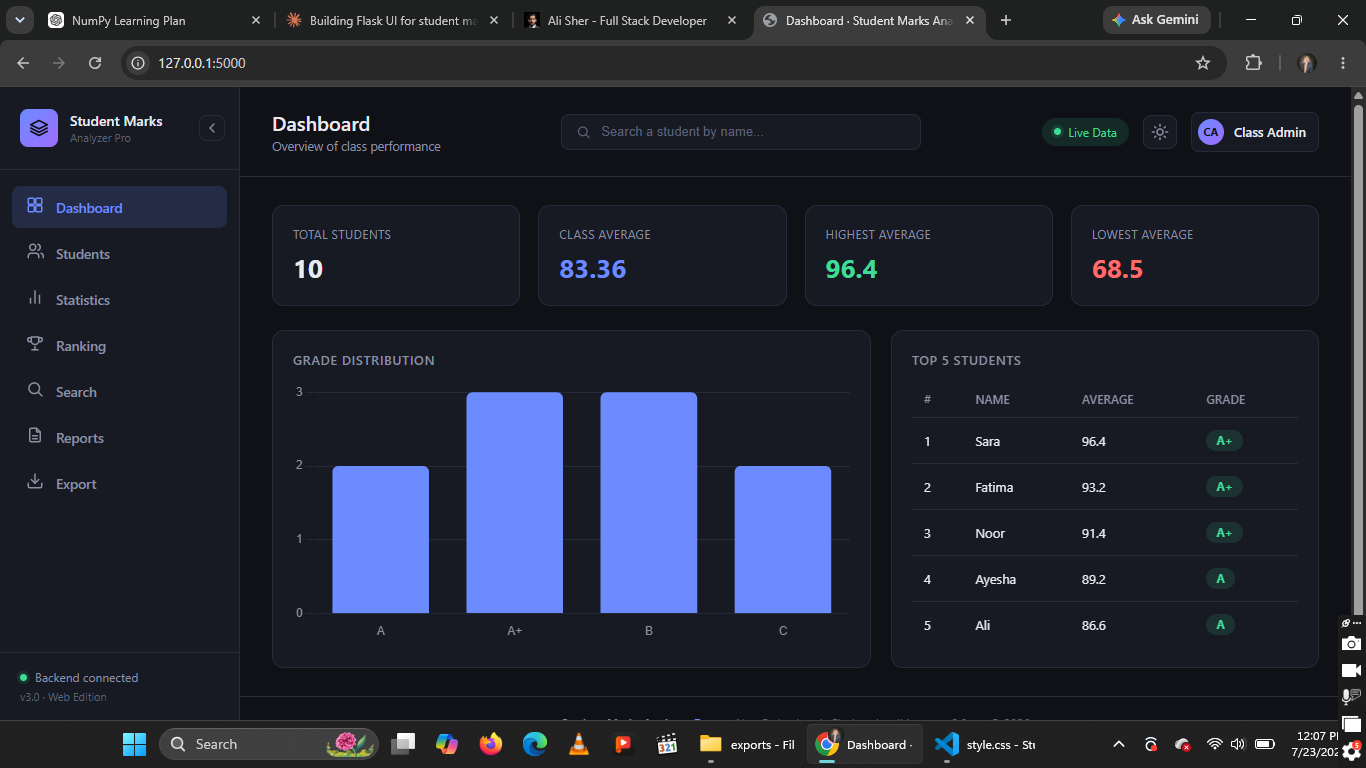Open a new browser tab with plus button
Image resolution: width=1366 pixels, height=768 pixels.
click(x=1006, y=20)
